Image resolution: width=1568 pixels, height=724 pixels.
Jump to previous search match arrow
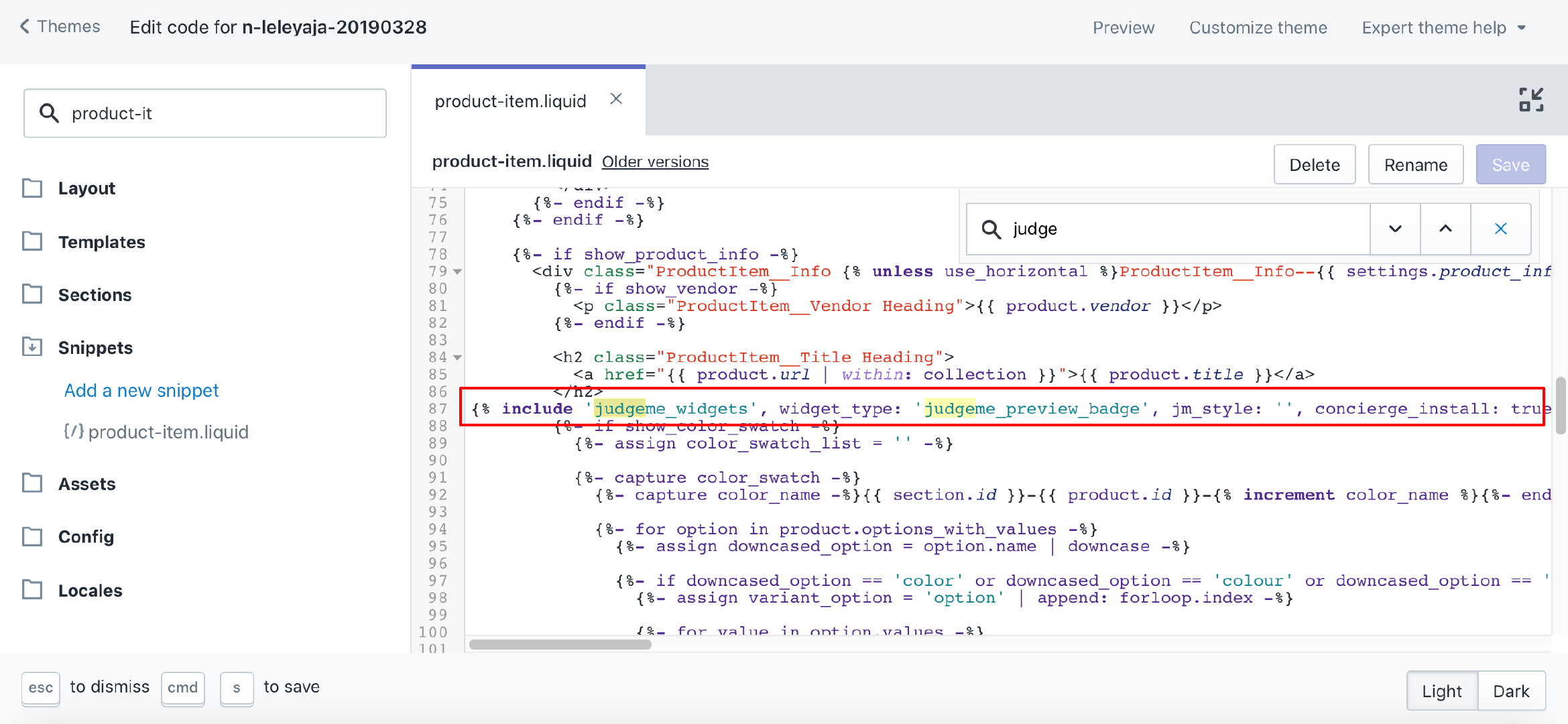coord(1445,229)
